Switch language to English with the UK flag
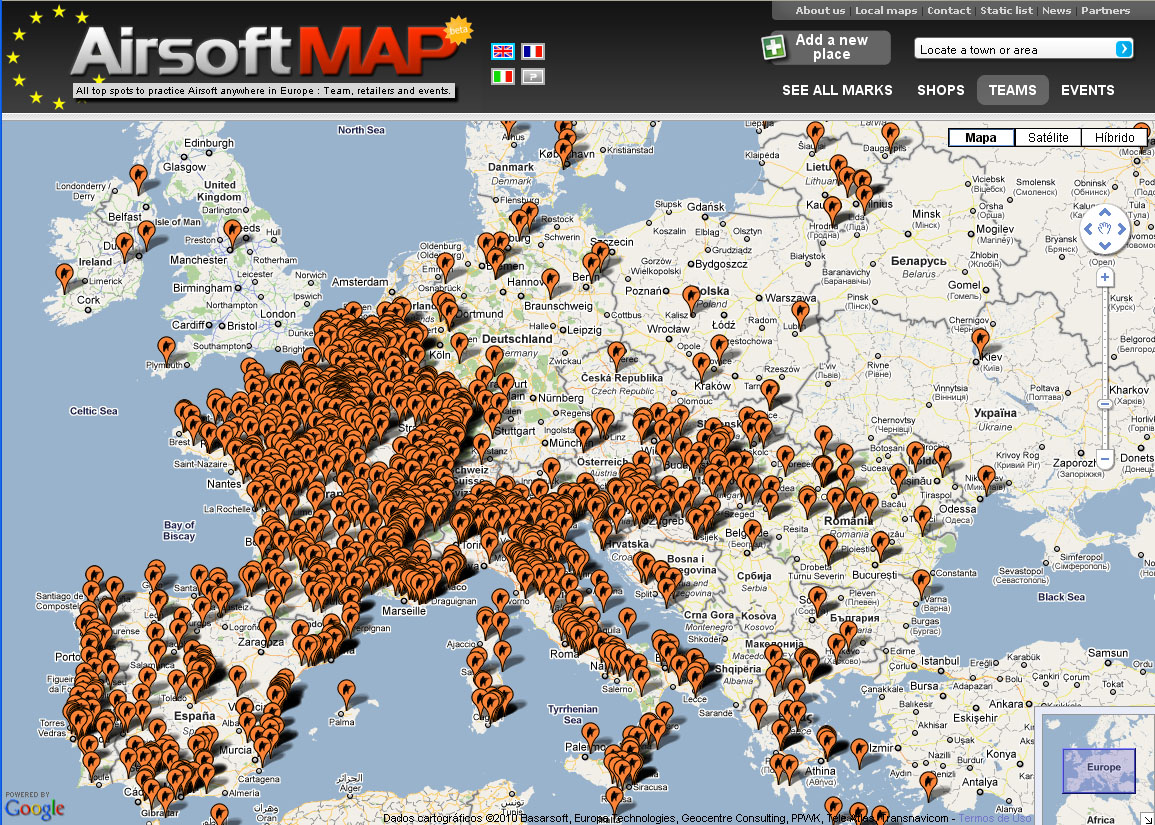Viewport: 1155px width, 825px height. (x=502, y=51)
